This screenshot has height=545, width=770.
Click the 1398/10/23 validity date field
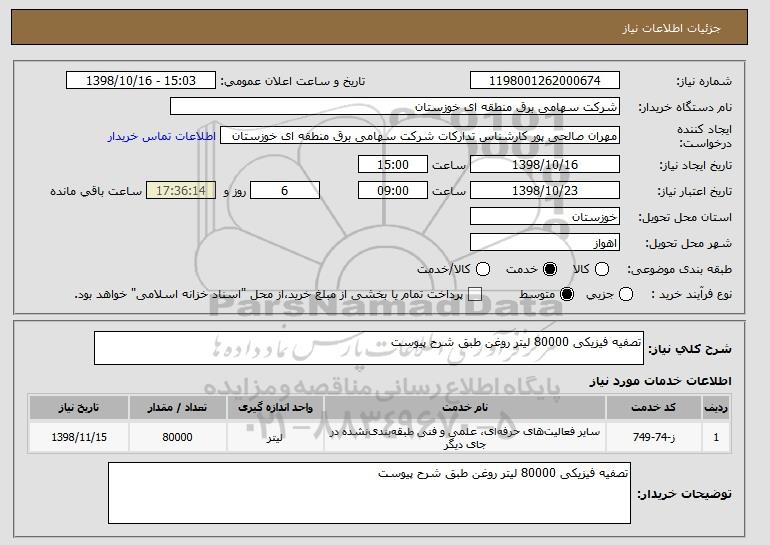coord(545,190)
